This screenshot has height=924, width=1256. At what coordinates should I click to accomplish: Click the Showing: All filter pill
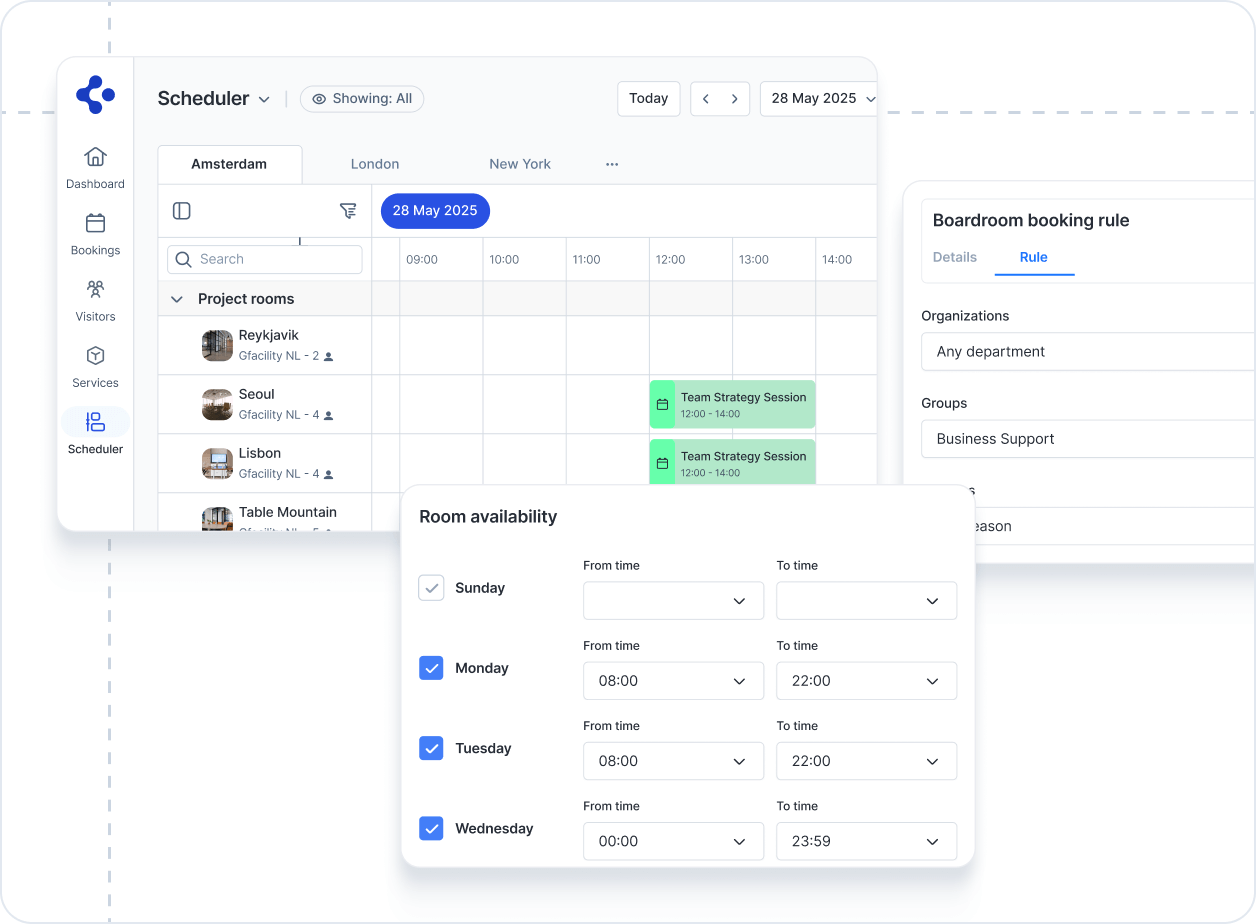coord(362,99)
